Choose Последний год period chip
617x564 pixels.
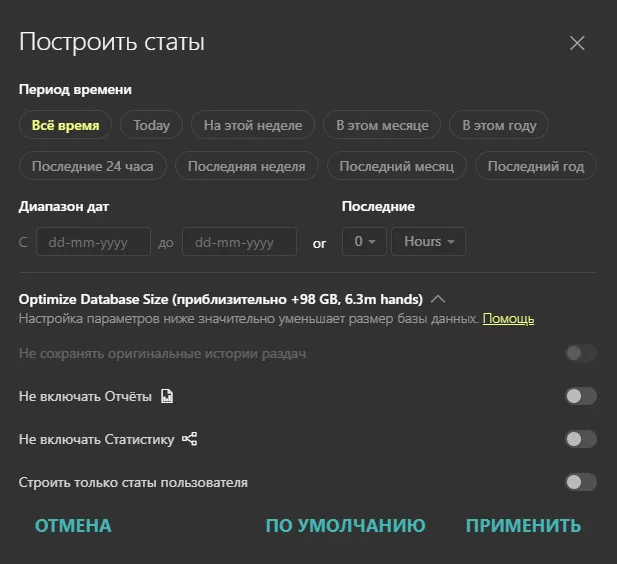pos(535,166)
